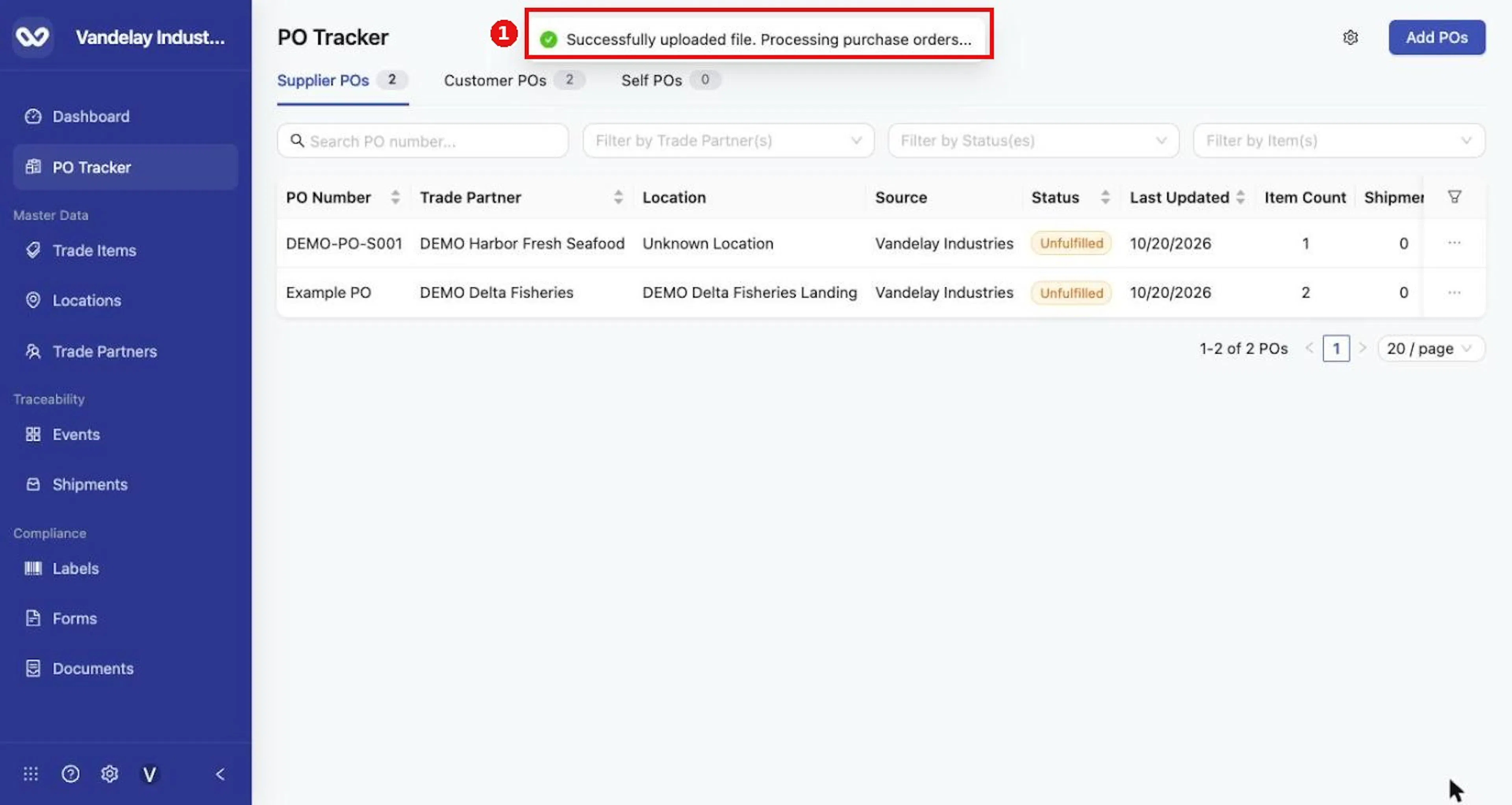The width and height of the screenshot is (1512, 805).
Task: Click the DEMO-PO-S001 PO number
Action: (344, 244)
